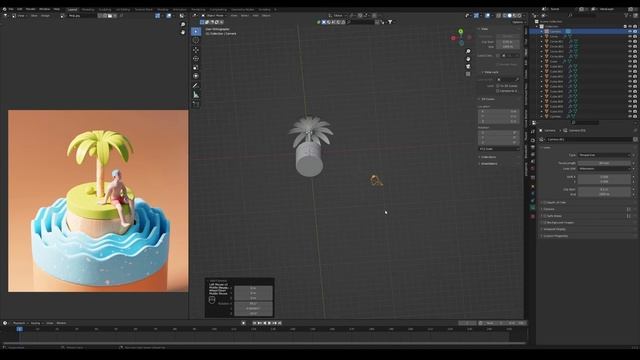640x360 pixels.
Task: Toggle the viewport overlays button
Action: tap(487, 16)
